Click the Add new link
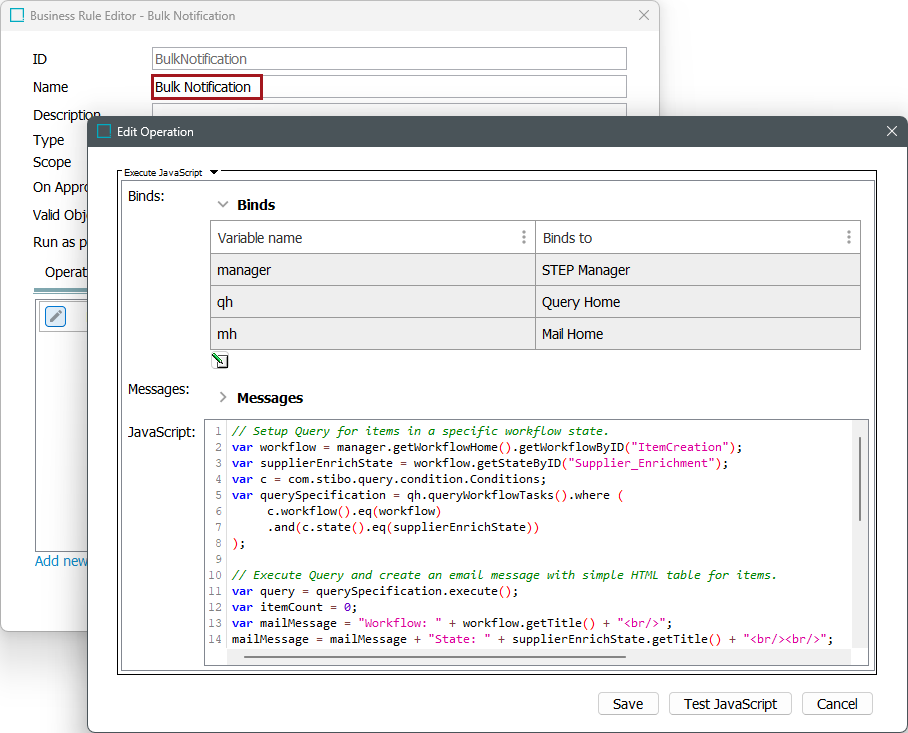The width and height of the screenshot is (908, 733). tap(61, 561)
